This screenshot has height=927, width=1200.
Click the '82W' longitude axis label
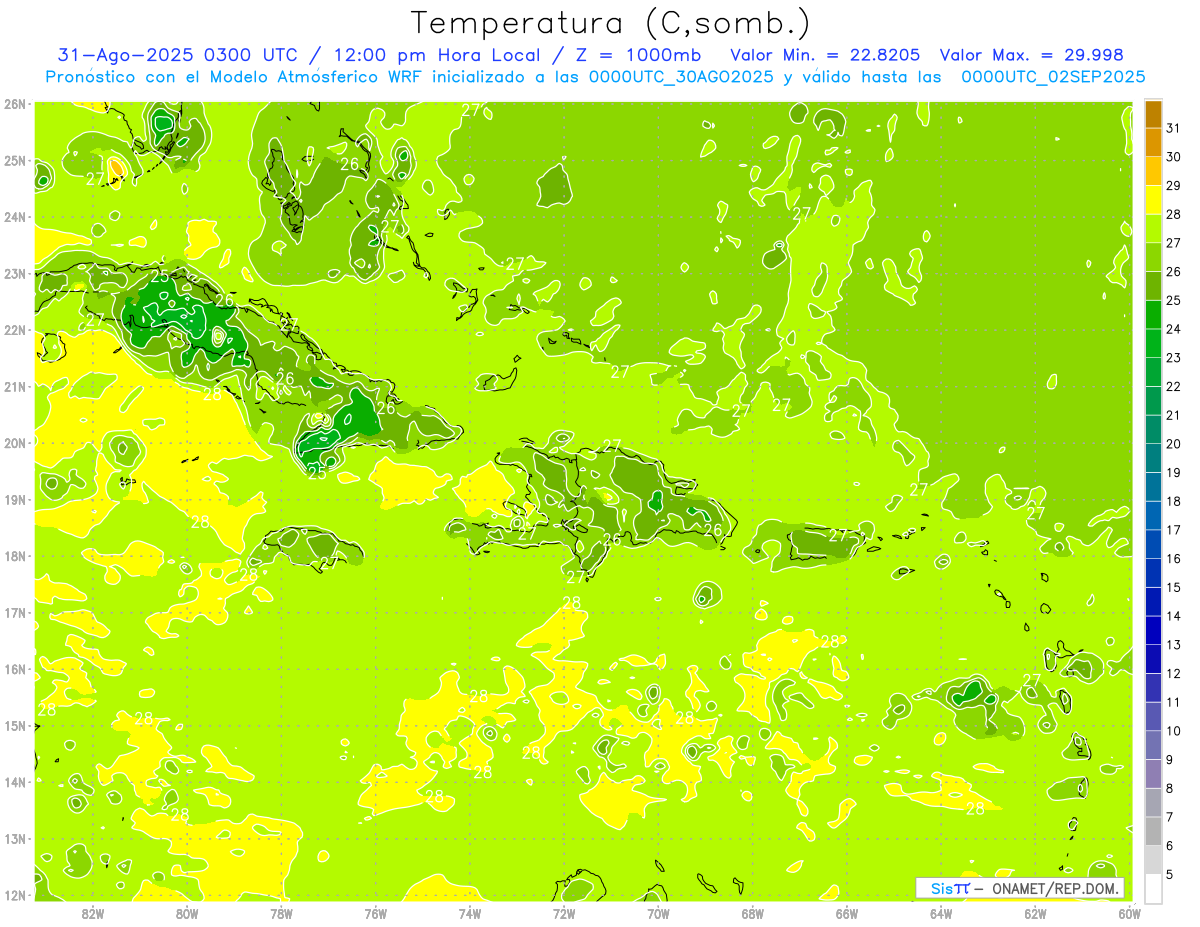93,913
